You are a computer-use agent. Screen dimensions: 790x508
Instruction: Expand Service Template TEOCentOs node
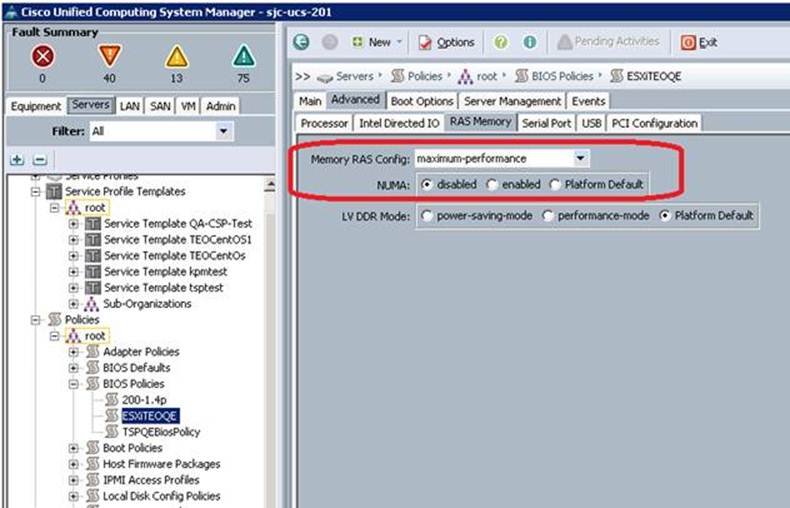click(74, 256)
